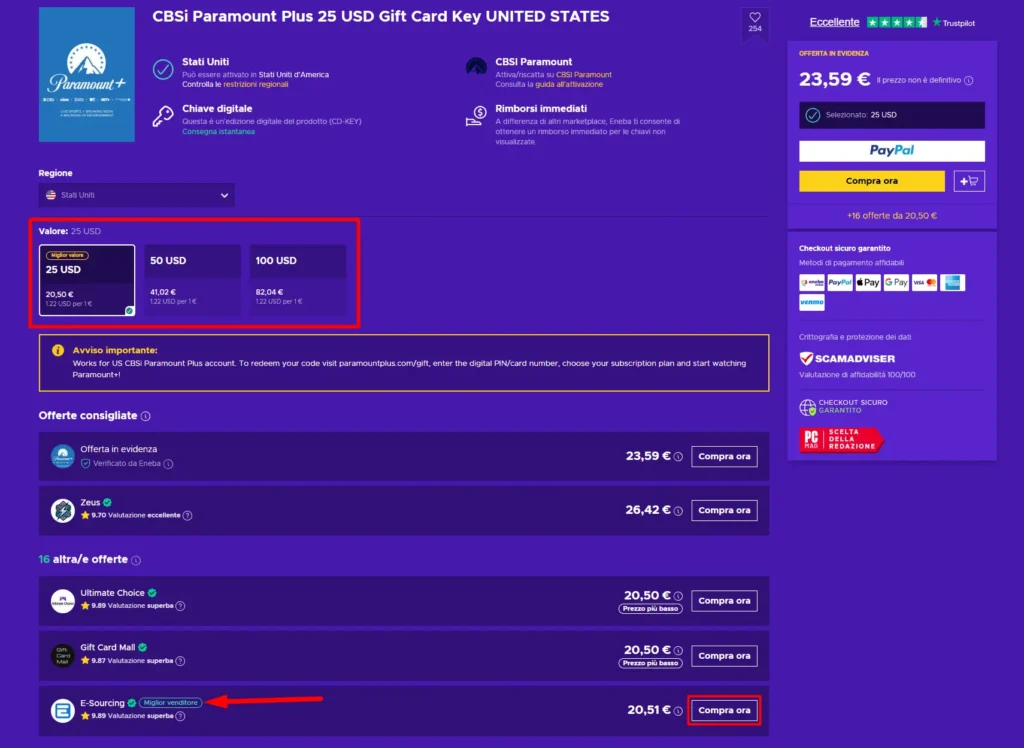Open the CBSI Paramount activation link
The image size is (1024, 748).
pos(584,74)
